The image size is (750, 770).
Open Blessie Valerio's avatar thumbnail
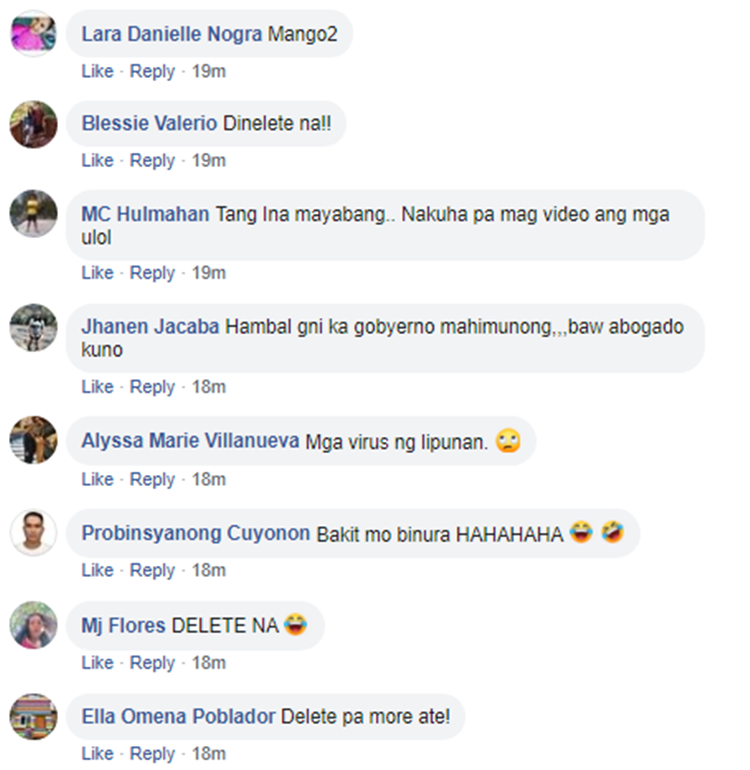(33, 124)
